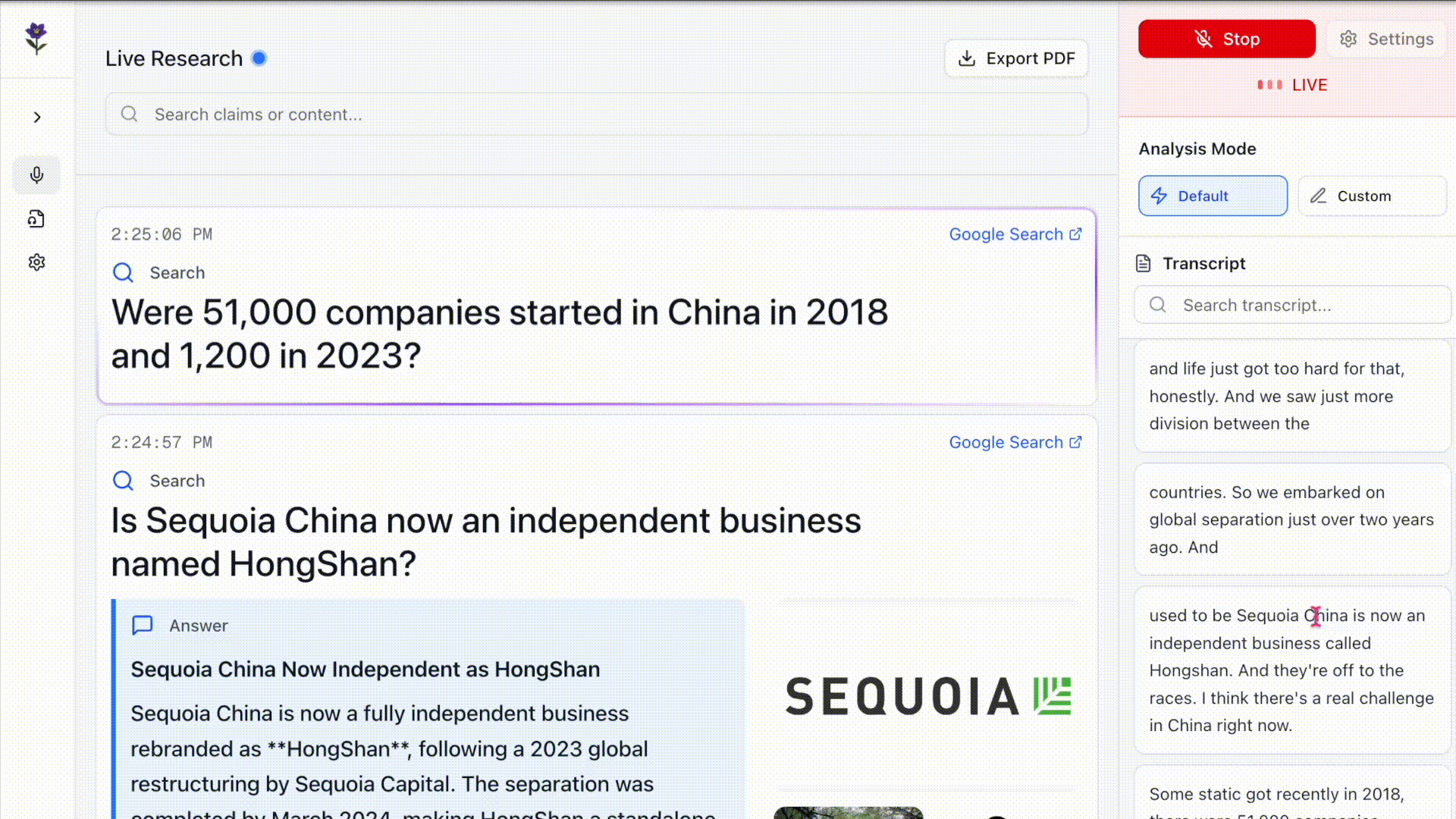Switch to Custom analysis mode

click(1371, 196)
